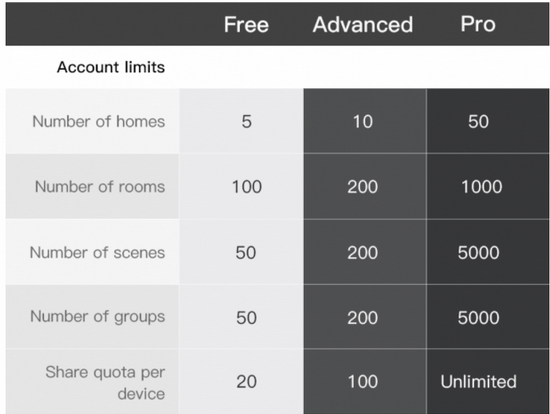The image size is (550, 414).
Task: Click the Share quota per device label
Action: click(105, 383)
